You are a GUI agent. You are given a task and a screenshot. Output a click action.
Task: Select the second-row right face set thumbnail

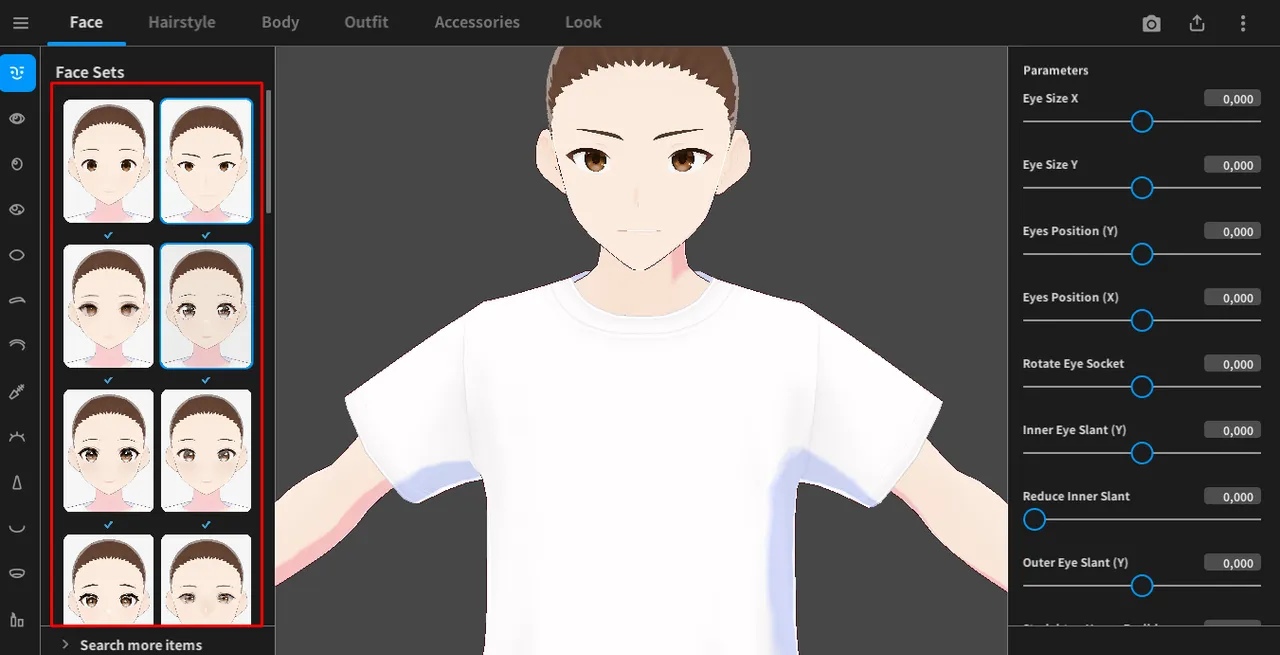tap(206, 306)
